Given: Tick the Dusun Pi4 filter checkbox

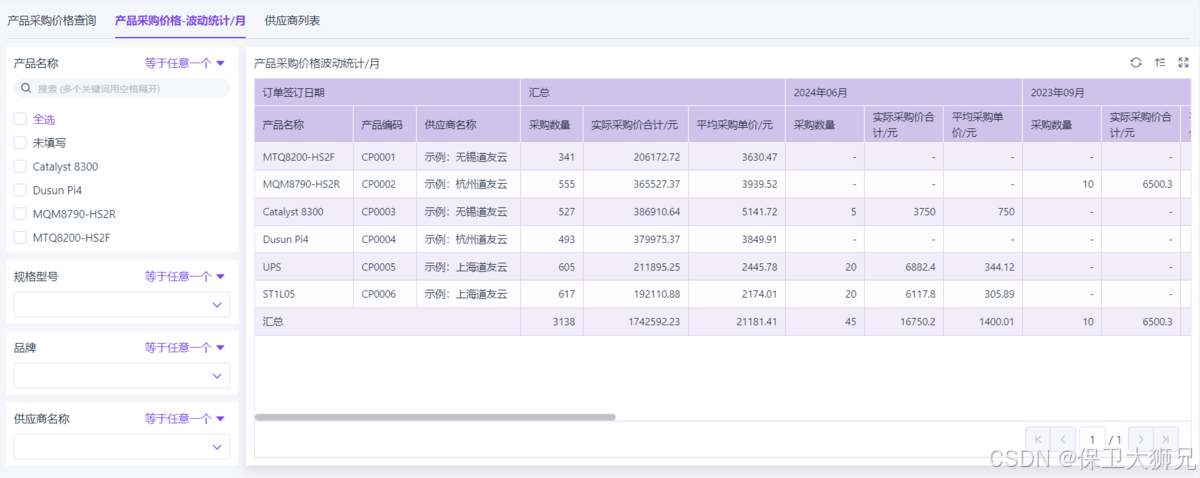Looking at the screenshot, I should [20, 190].
